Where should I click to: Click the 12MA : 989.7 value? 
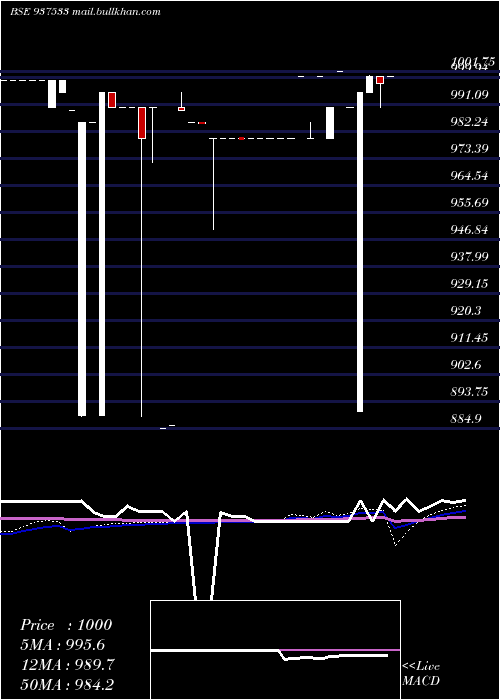click(68, 665)
